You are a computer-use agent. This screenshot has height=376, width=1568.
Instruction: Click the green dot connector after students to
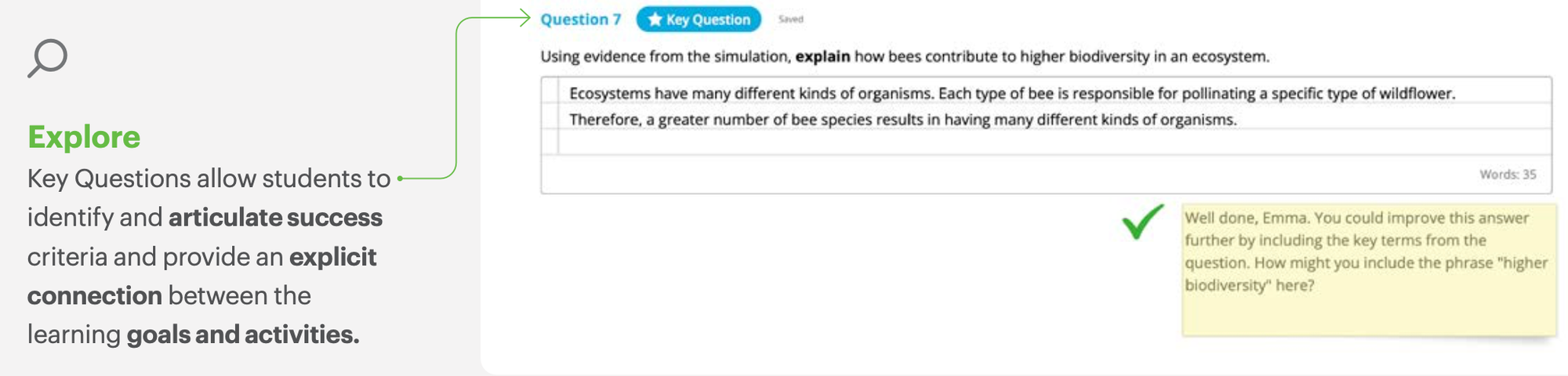point(400,179)
